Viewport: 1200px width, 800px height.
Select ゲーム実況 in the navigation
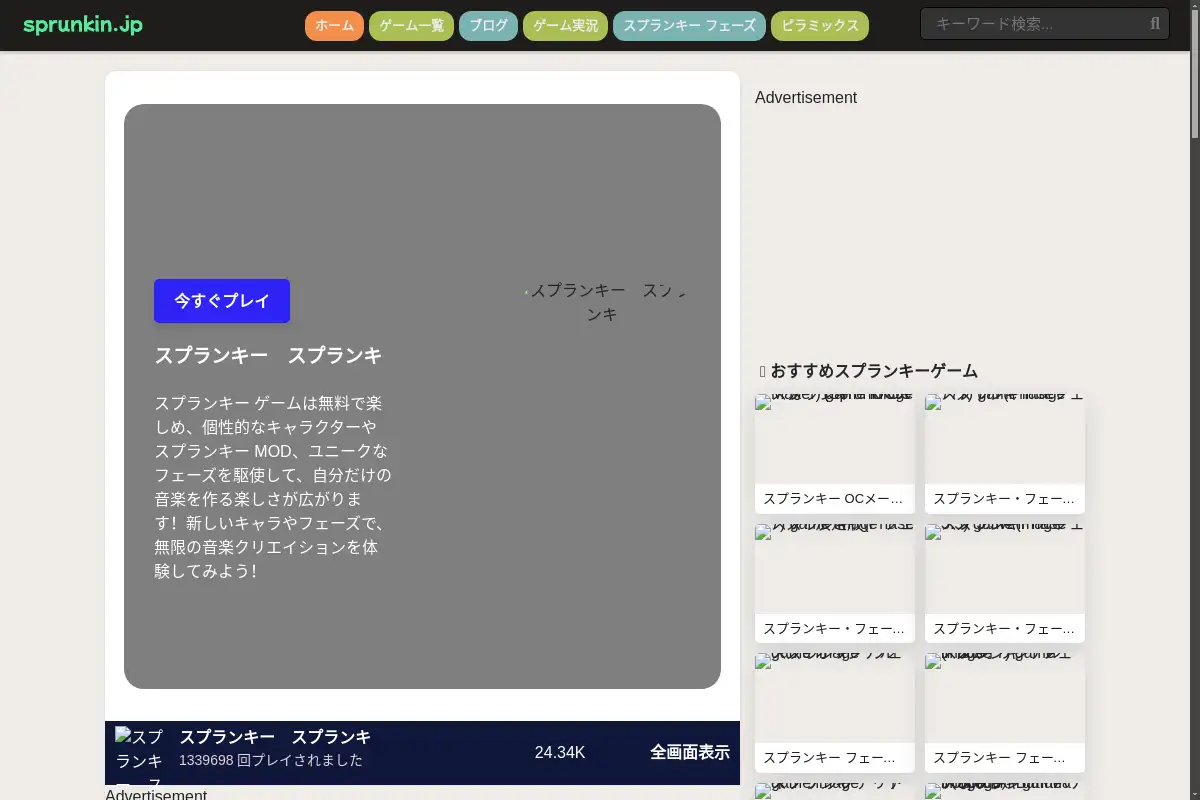tap(565, 26)
